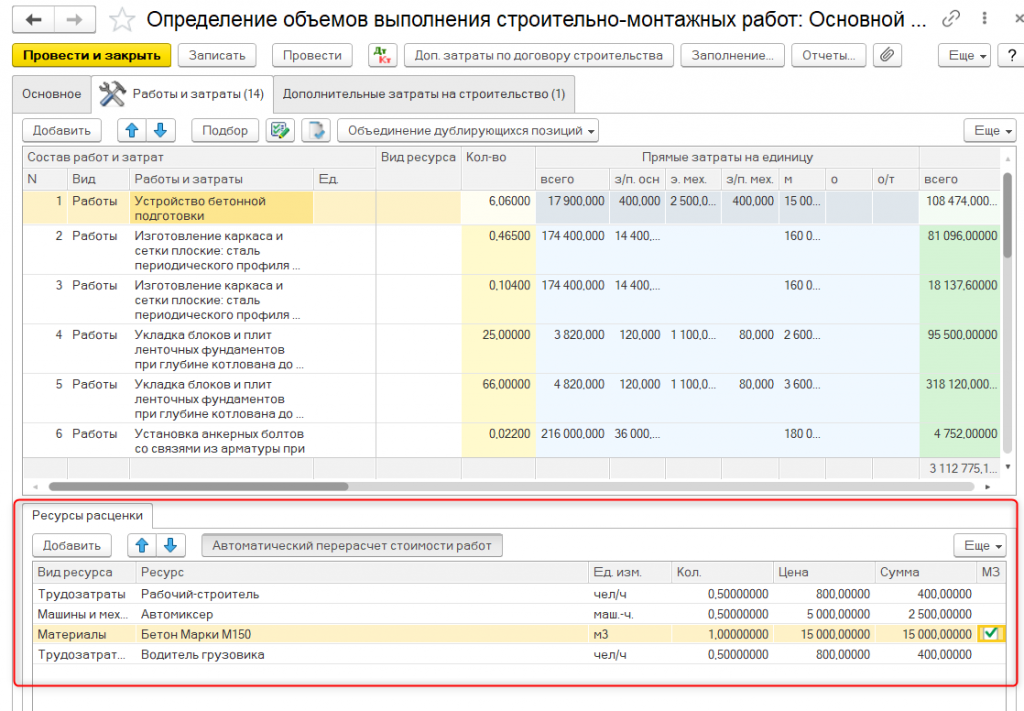Add document to favorites with star icon
Image resolution: width=1024 pixels, height=711 pixels.
(x=121, y=19)
